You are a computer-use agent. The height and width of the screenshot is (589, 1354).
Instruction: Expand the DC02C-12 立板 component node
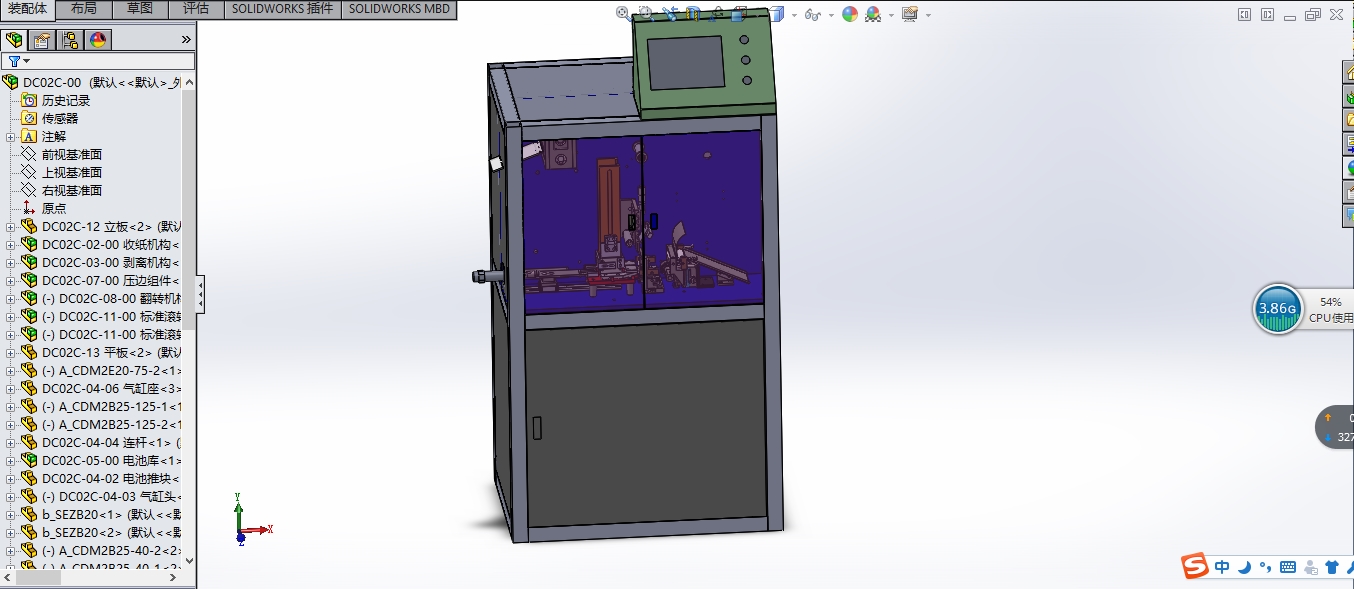pyautogui.click(x=11, y=227)
